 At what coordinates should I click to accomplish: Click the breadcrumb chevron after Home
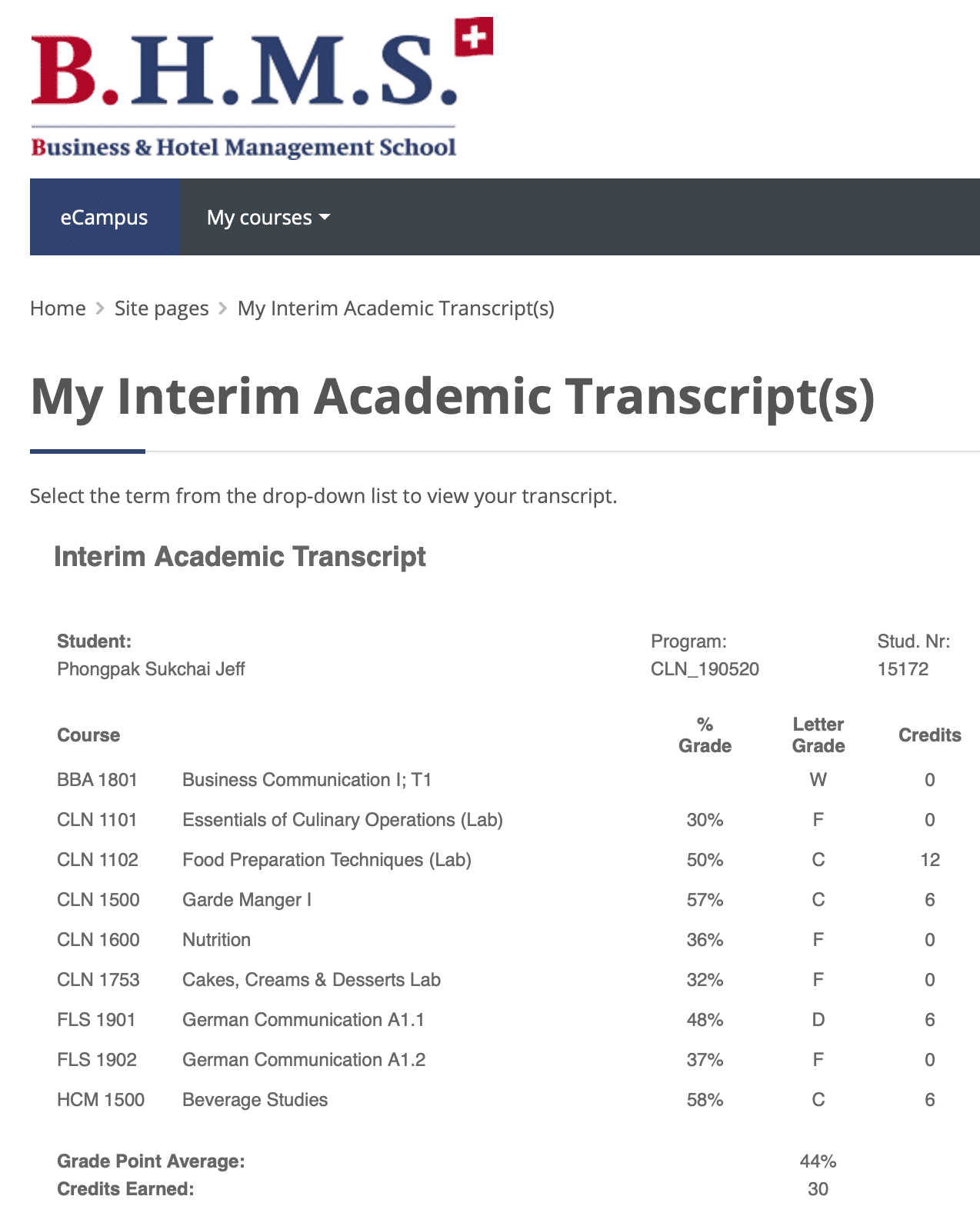(100, 308)
